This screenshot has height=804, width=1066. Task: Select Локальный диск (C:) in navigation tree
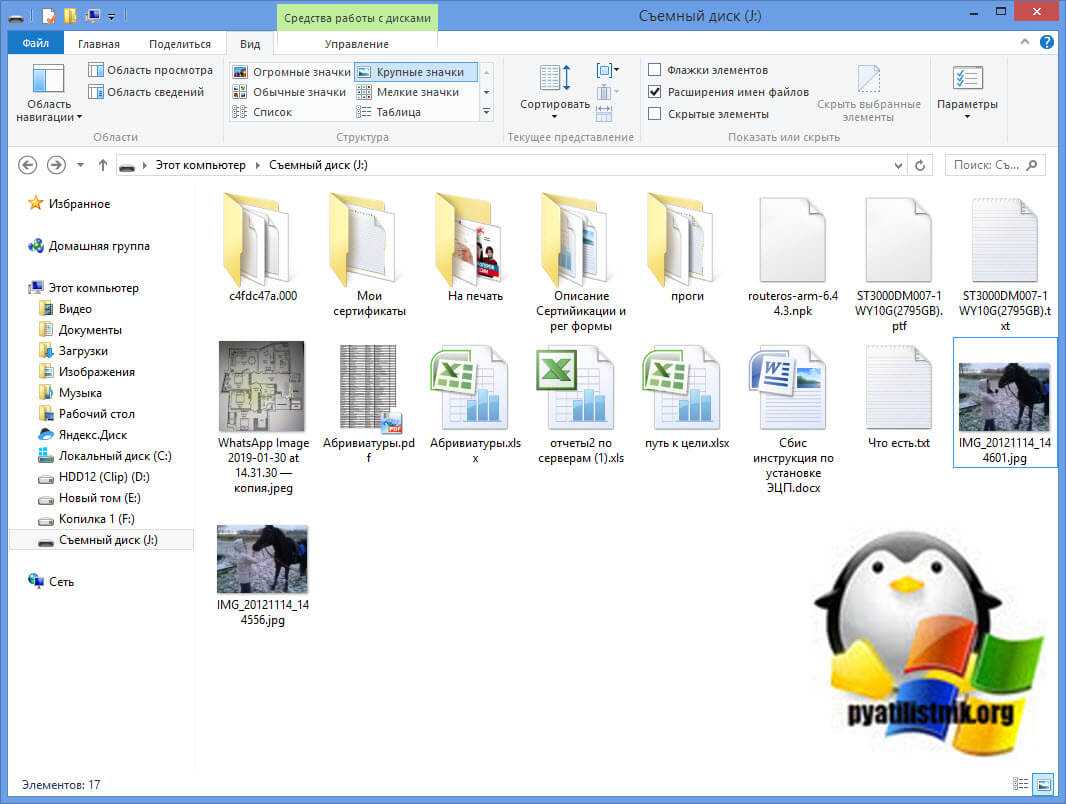(115, 456)
